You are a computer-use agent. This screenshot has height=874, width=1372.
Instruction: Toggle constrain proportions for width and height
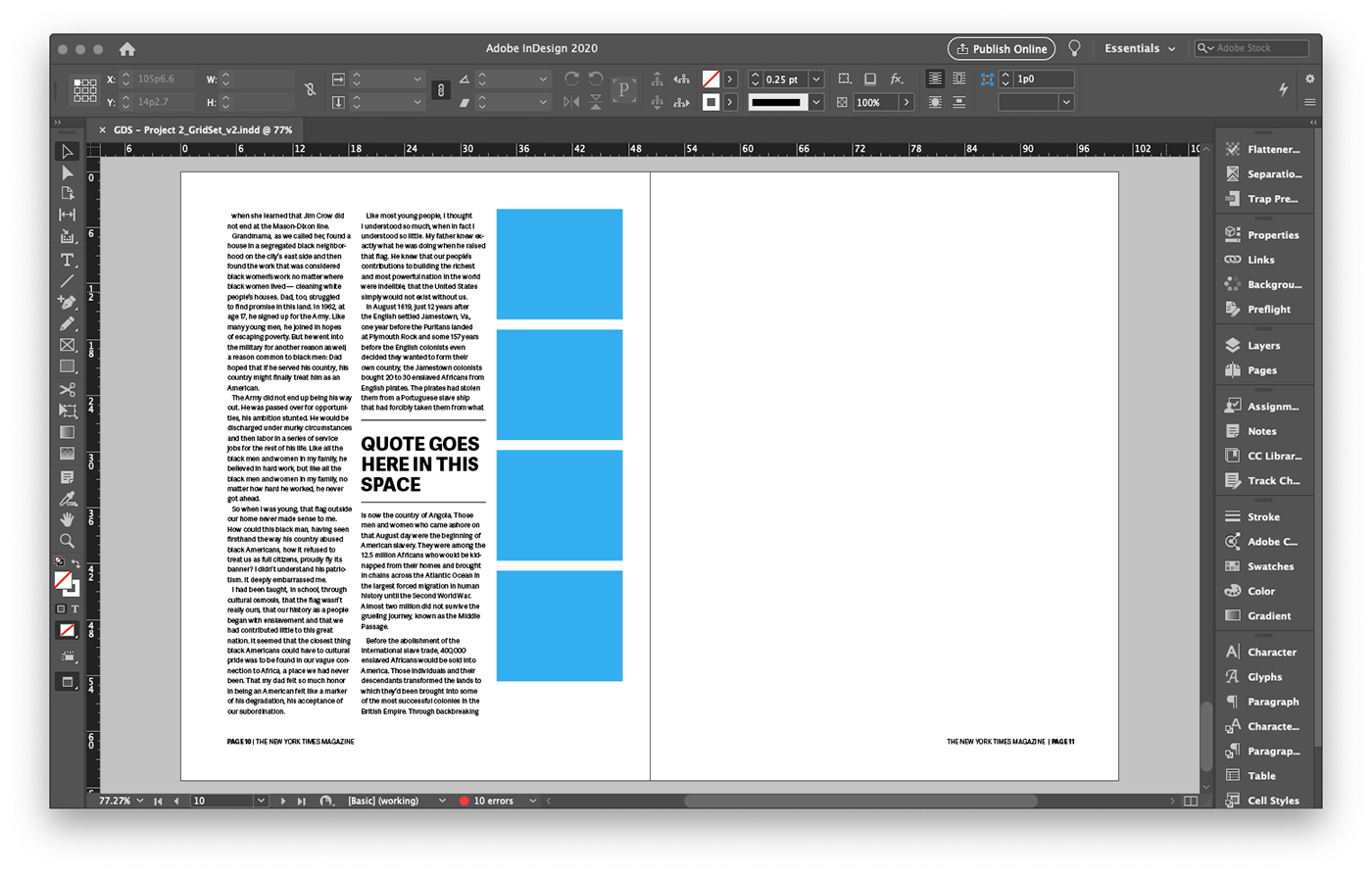(311, 90)
